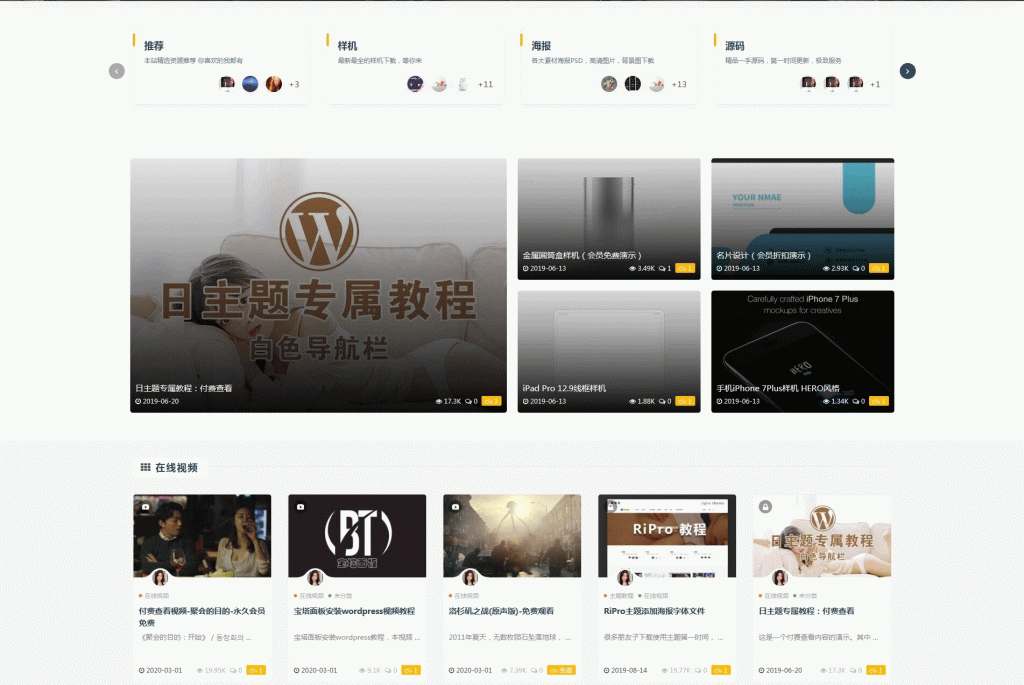The image size is (1024, 685).
Task: Click the previous arrow of the category carousel
Action: pyautogui.click(x=116, y=71)
